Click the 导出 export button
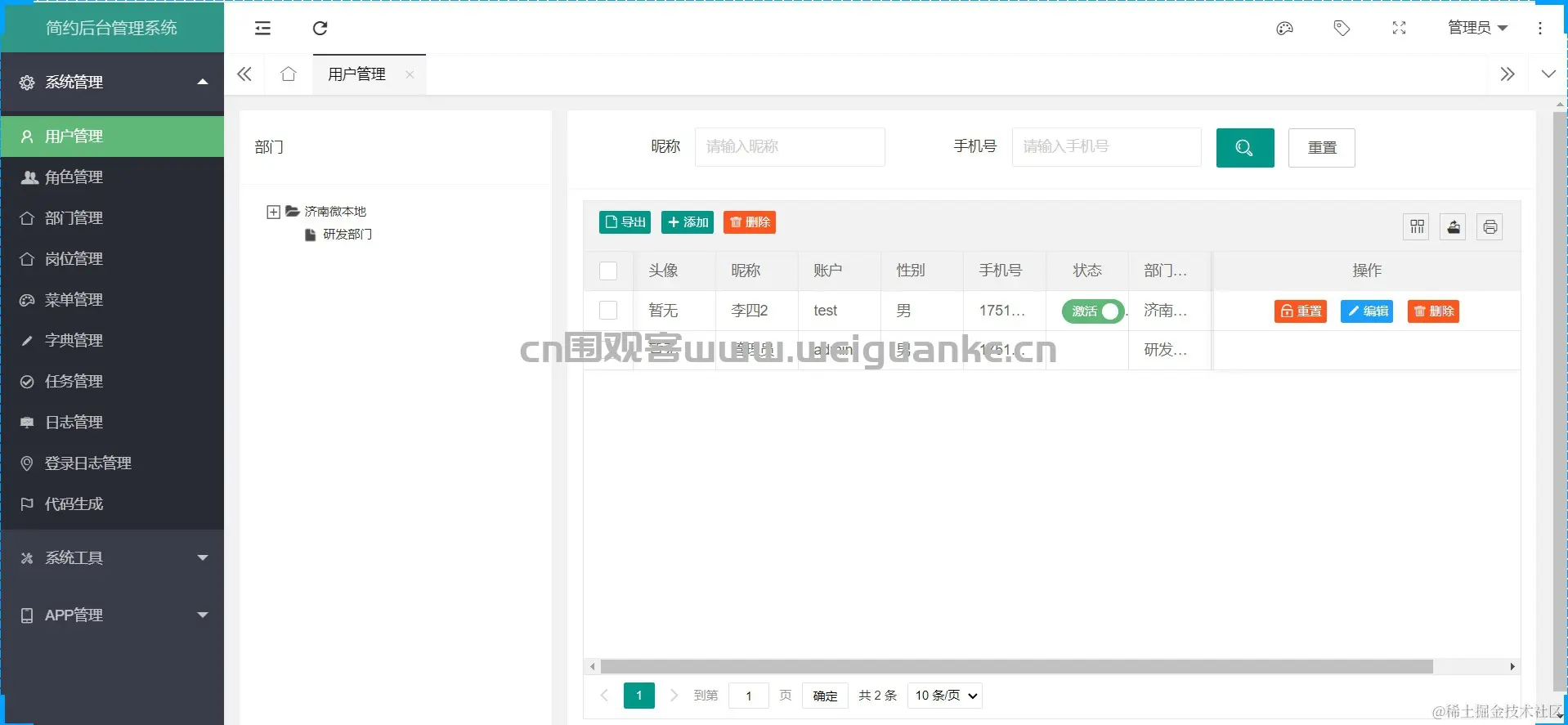 (x=625, y=222)
